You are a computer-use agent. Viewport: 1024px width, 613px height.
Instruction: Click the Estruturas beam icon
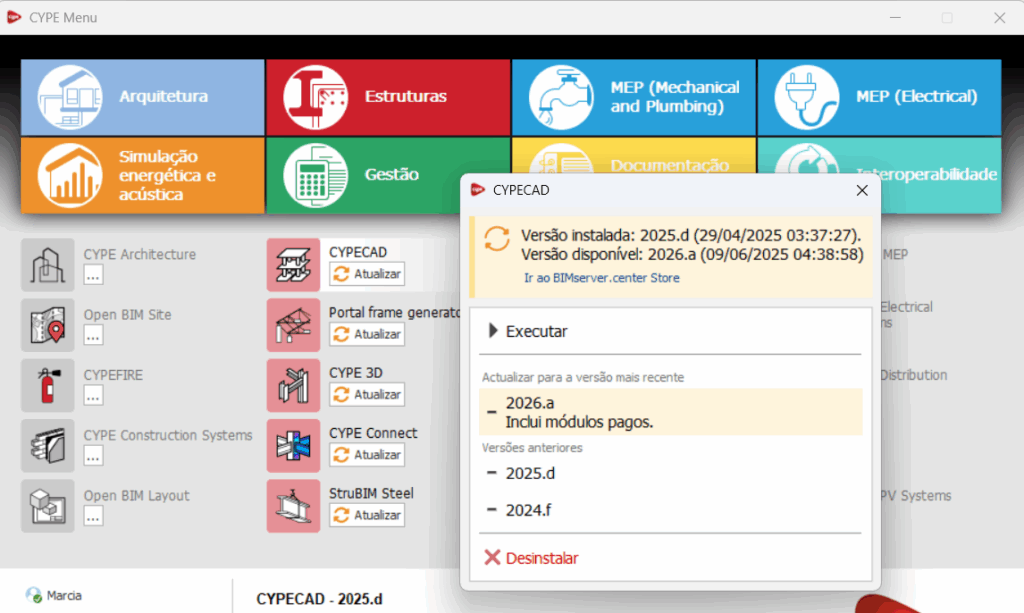coord(315,97)
